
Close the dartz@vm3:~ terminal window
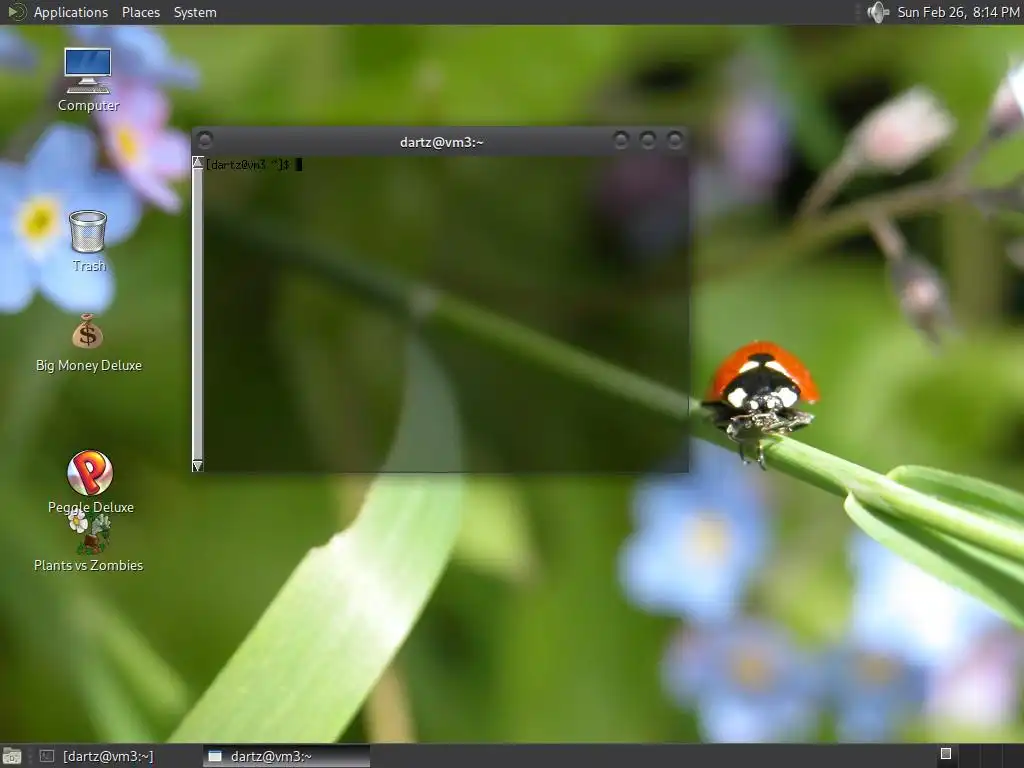pyautogui.click(x=675, y=140)
